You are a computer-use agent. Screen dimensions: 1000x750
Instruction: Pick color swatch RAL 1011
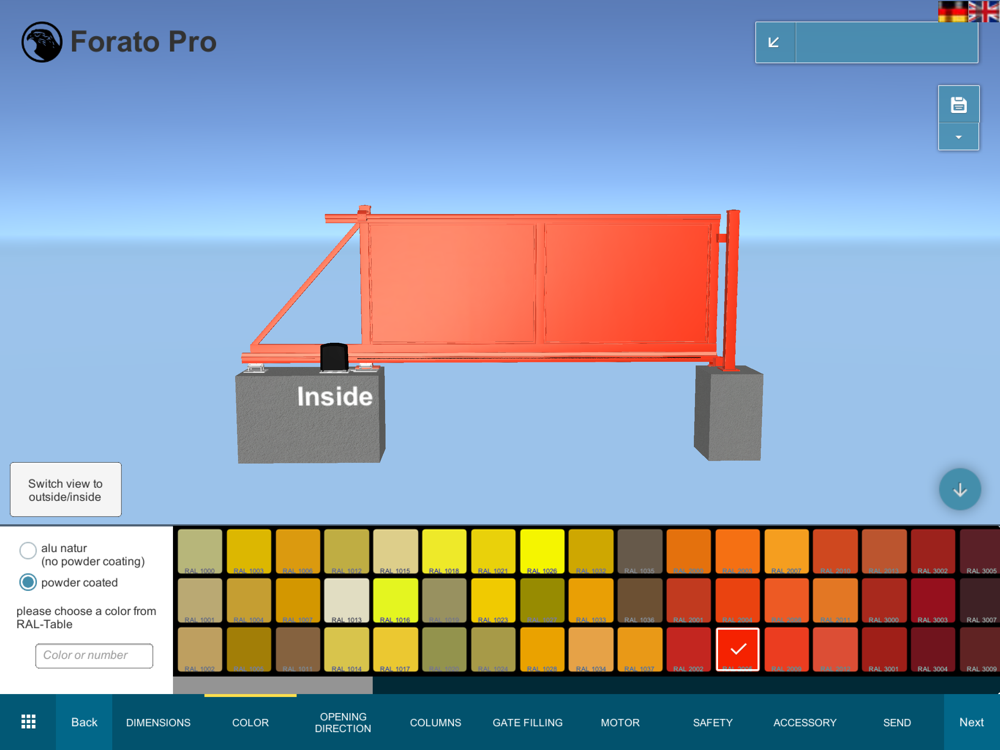298,649
